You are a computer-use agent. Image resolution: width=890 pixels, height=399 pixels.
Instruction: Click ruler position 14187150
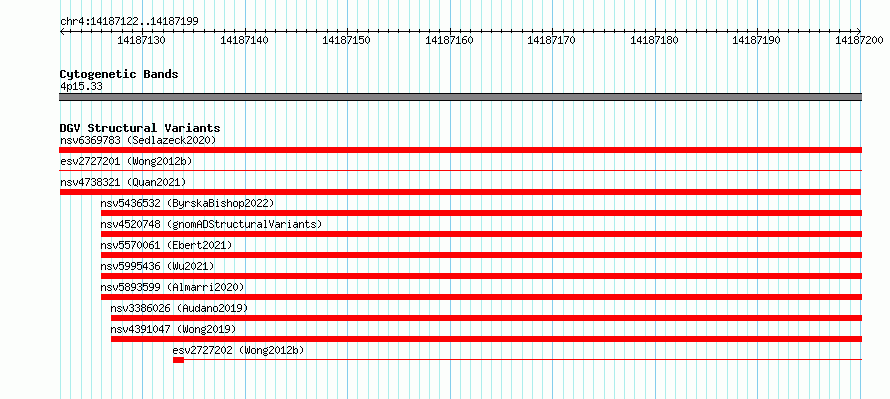tap(346, 40)
